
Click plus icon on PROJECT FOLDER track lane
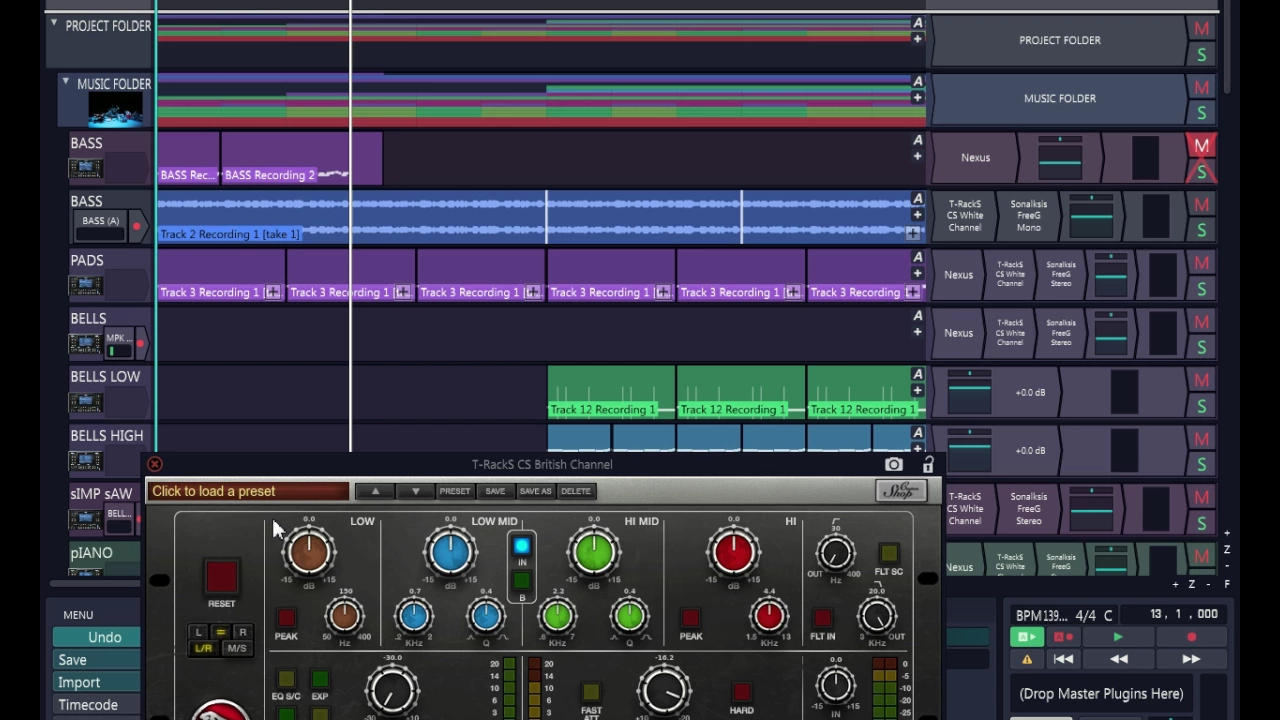(x=917, y=39)
